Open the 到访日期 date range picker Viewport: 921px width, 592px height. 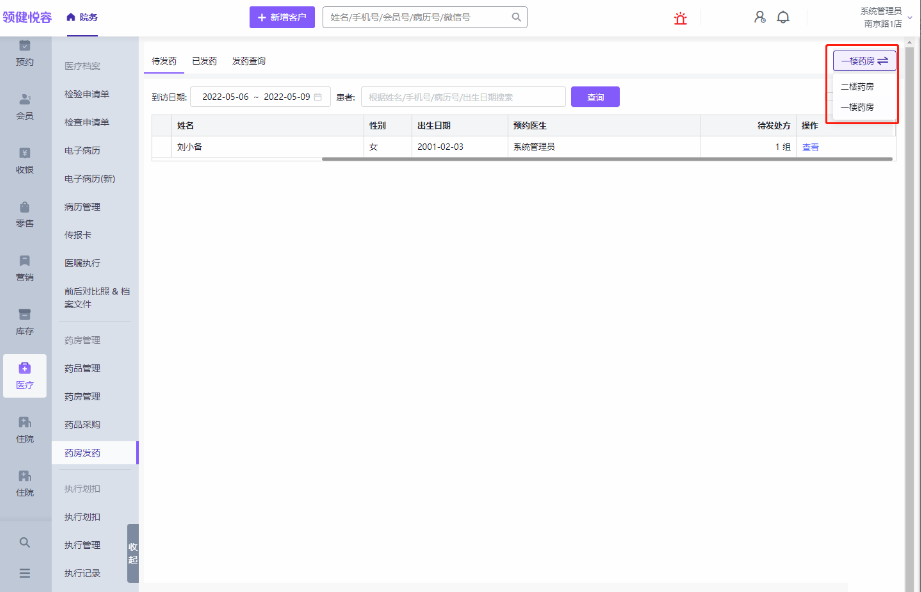point(260,97)
